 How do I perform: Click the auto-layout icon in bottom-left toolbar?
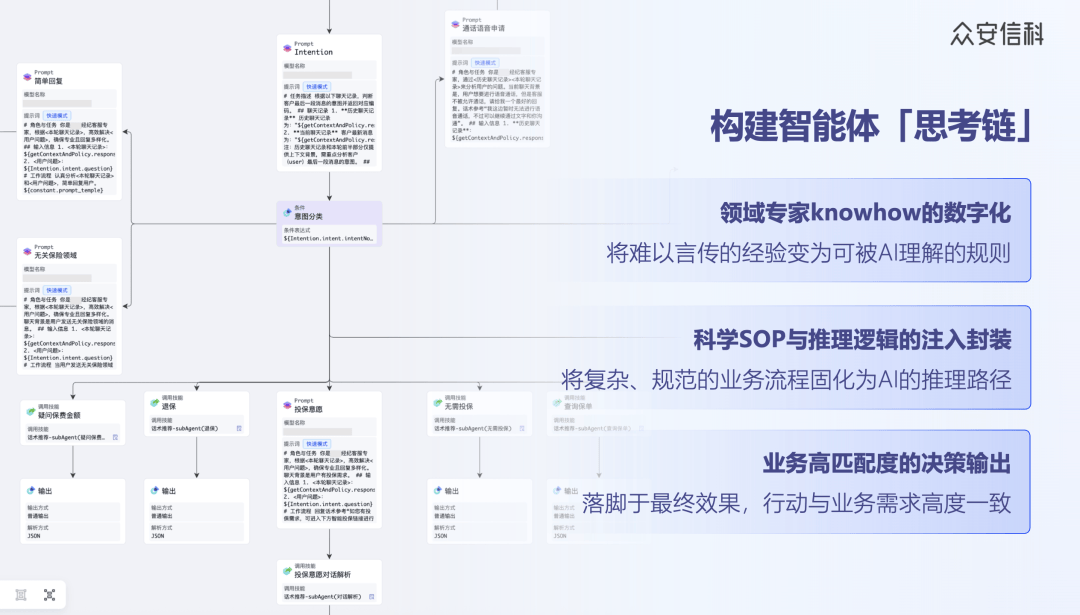21,594
